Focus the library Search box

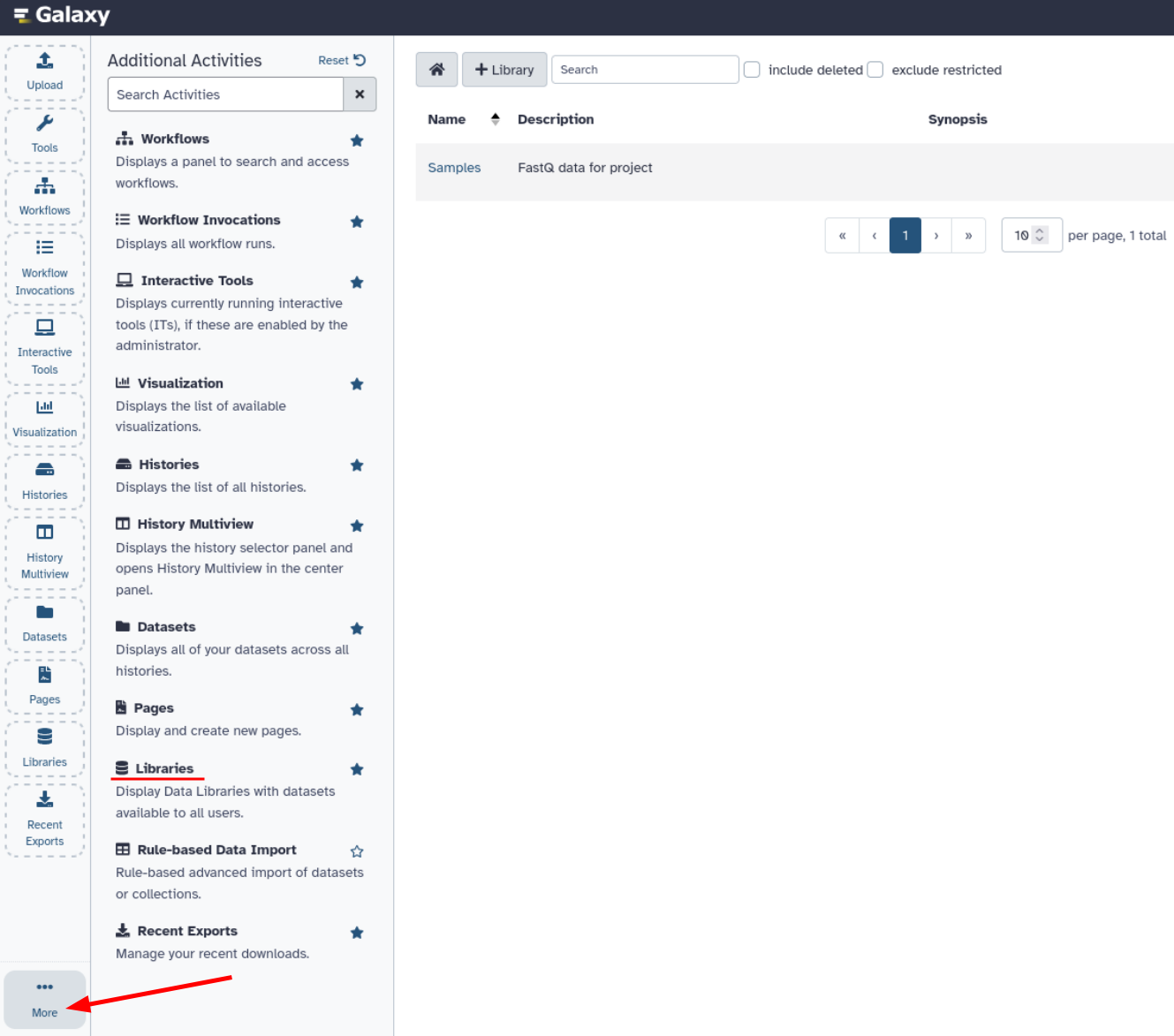(645, 70)
